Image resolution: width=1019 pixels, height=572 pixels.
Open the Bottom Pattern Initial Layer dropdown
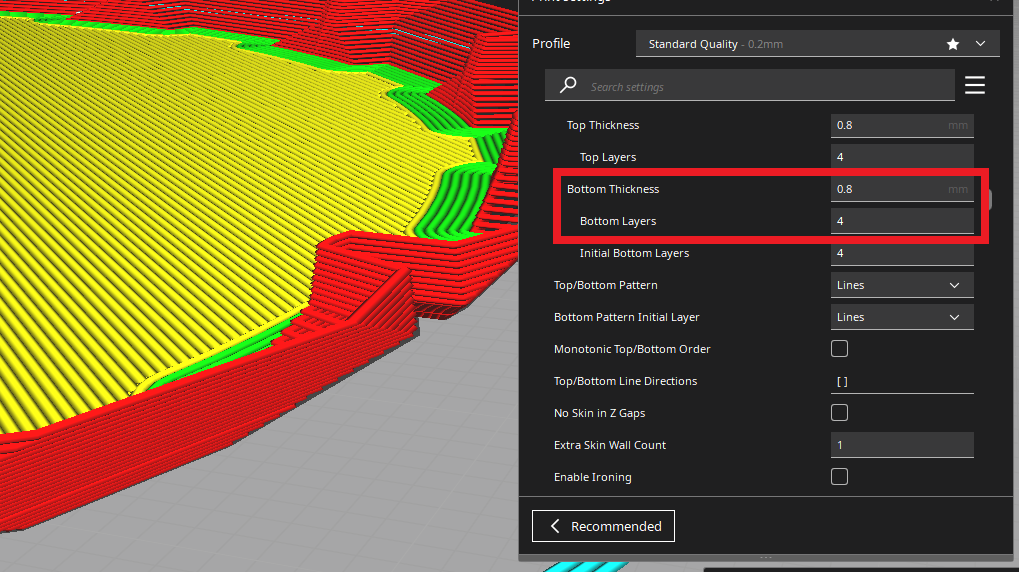click(902, 317)
